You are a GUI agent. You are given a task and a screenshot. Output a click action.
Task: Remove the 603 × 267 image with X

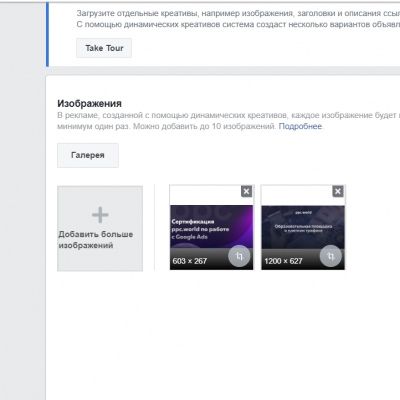tap(246, 191)
